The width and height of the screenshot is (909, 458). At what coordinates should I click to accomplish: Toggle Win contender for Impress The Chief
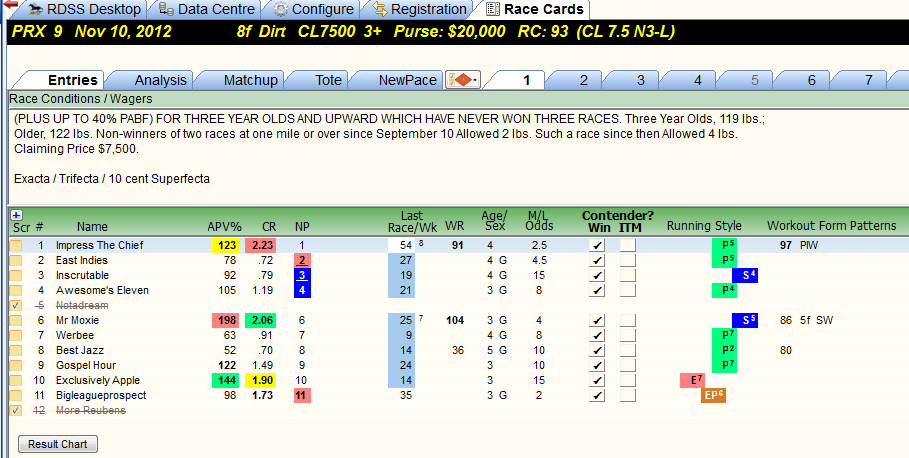(x=597, y=245)
